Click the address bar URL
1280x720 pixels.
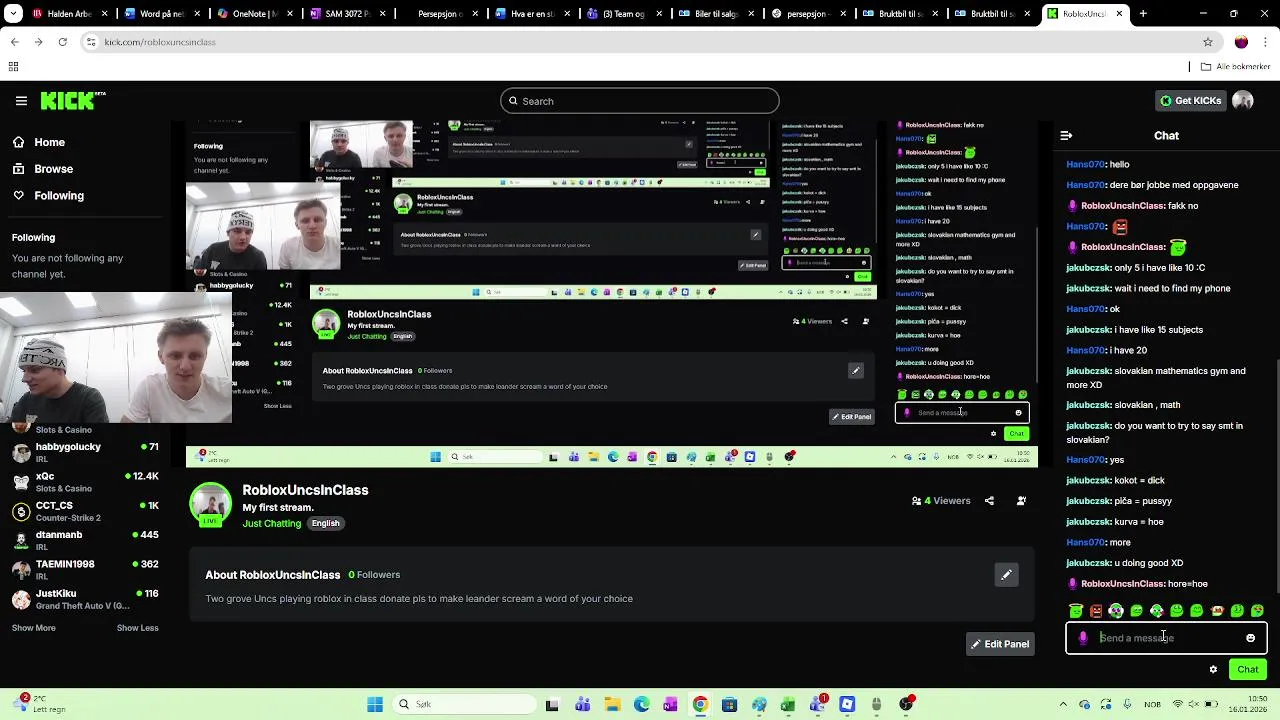coord(160,42)
